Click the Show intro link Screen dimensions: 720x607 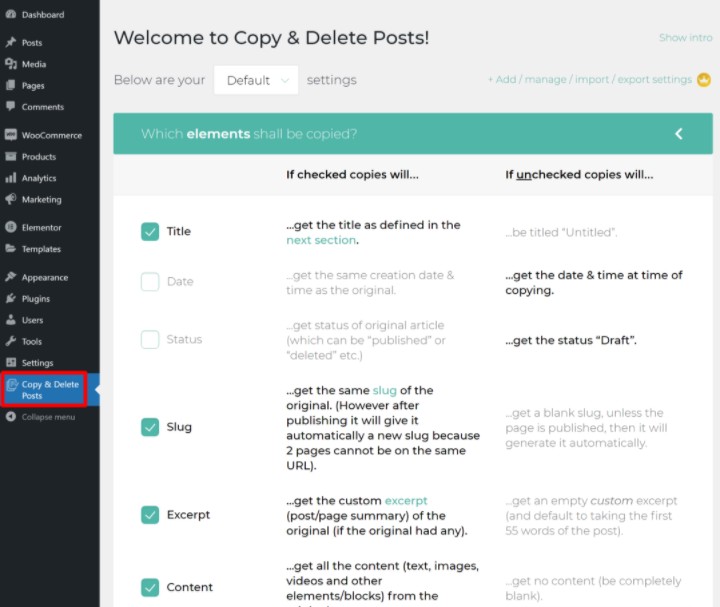tap(685, 38)
